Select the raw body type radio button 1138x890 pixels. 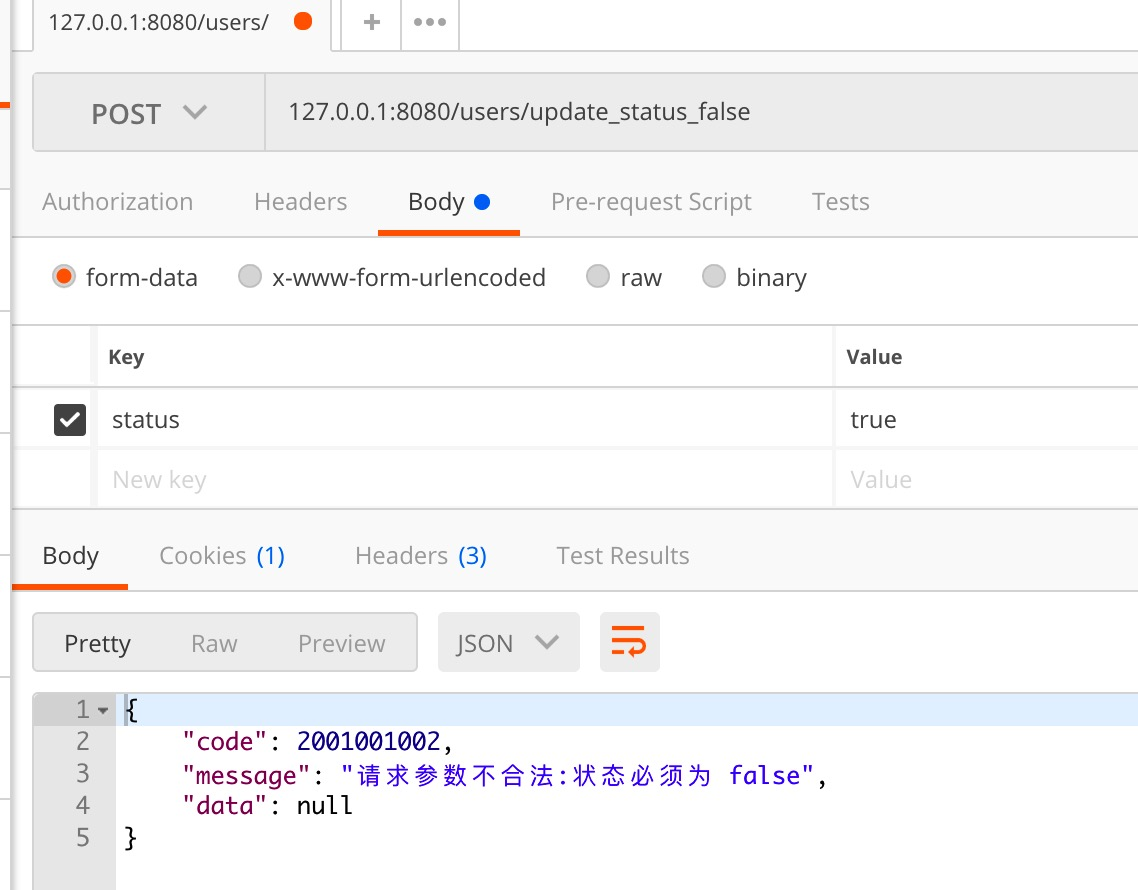pyautogui.click(x=597, y=277)
